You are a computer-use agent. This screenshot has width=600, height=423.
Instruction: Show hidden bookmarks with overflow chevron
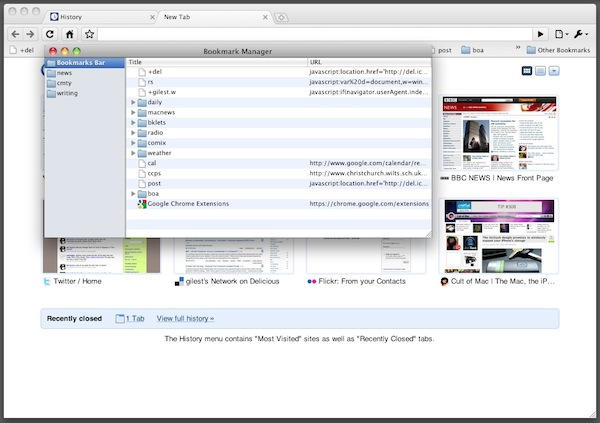pos(518,48)
